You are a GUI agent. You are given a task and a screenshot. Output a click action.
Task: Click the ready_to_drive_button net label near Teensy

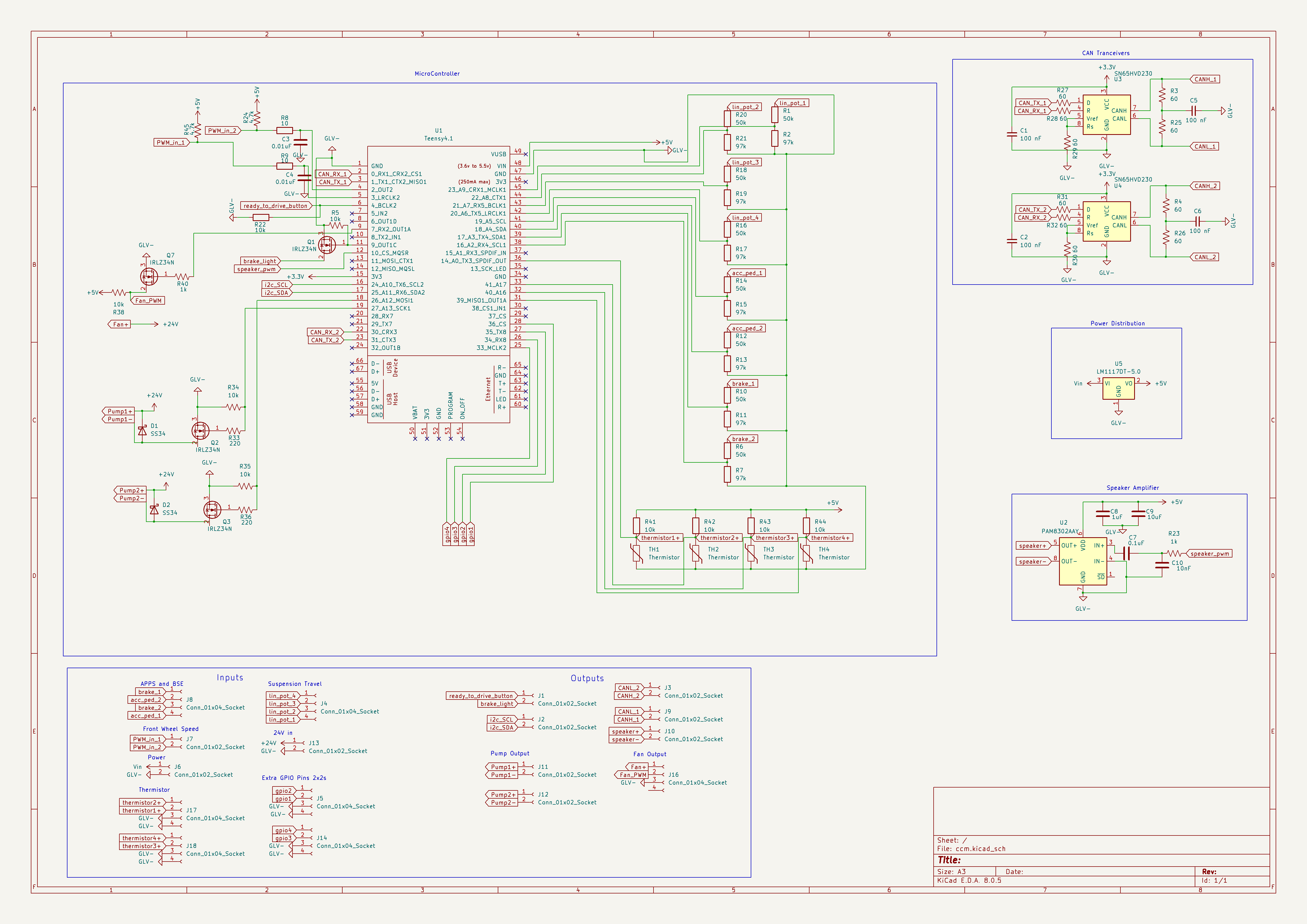point(276,206)
